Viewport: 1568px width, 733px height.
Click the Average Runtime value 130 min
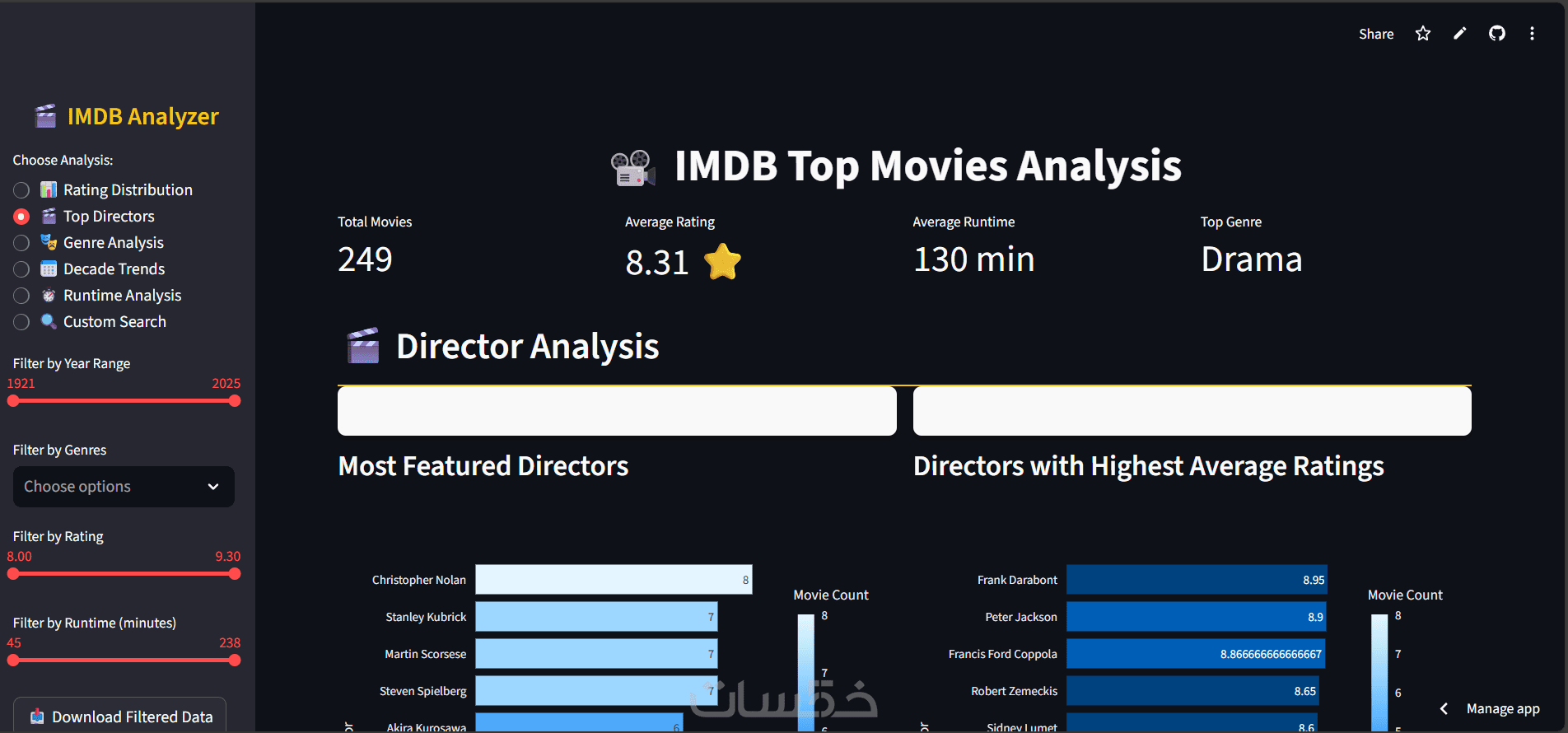pos(973,259)
